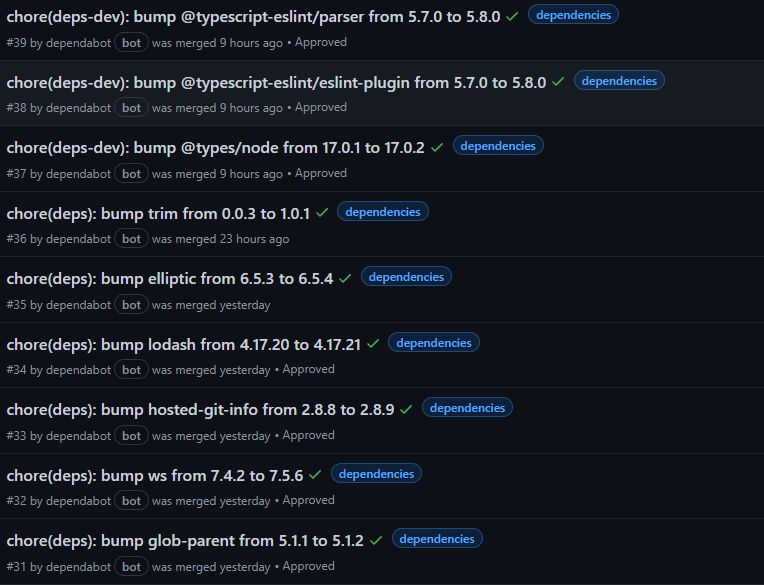View check status on elliptic bump

coord(345,278)
